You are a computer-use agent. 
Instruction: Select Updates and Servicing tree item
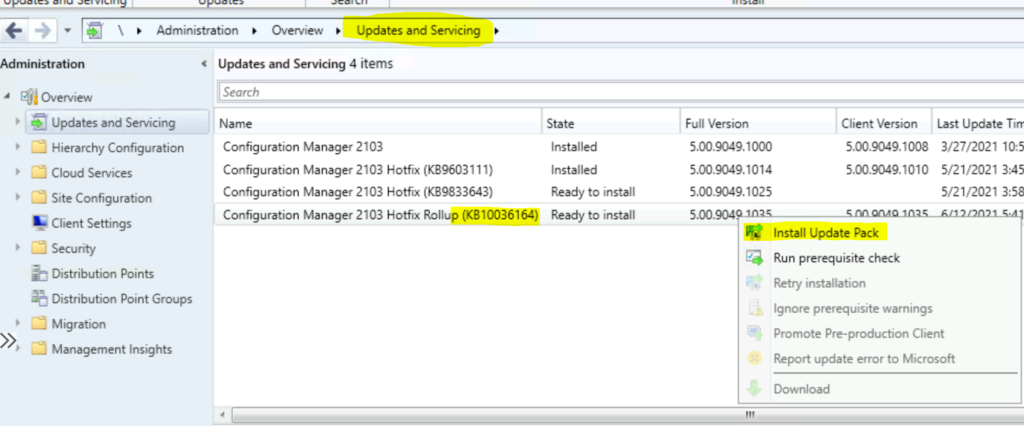[114, 123]
